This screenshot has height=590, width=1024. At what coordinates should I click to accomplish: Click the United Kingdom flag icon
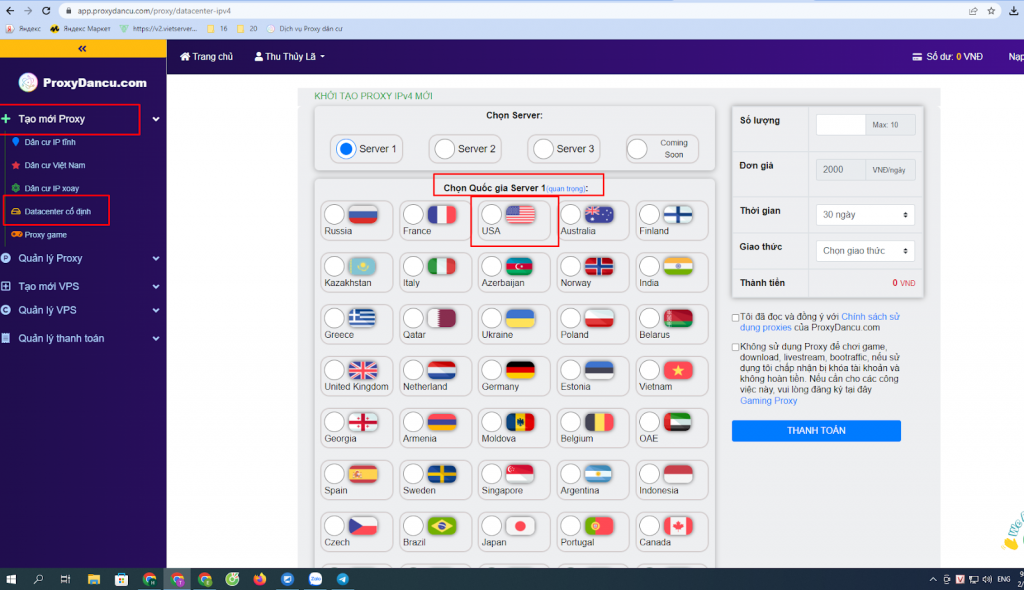(362, 370)
